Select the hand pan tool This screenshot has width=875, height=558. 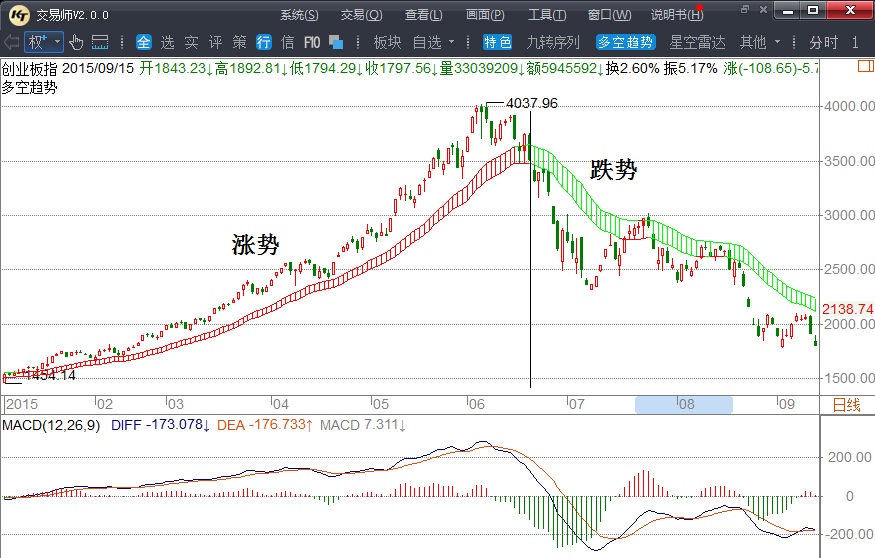point(76,42)
